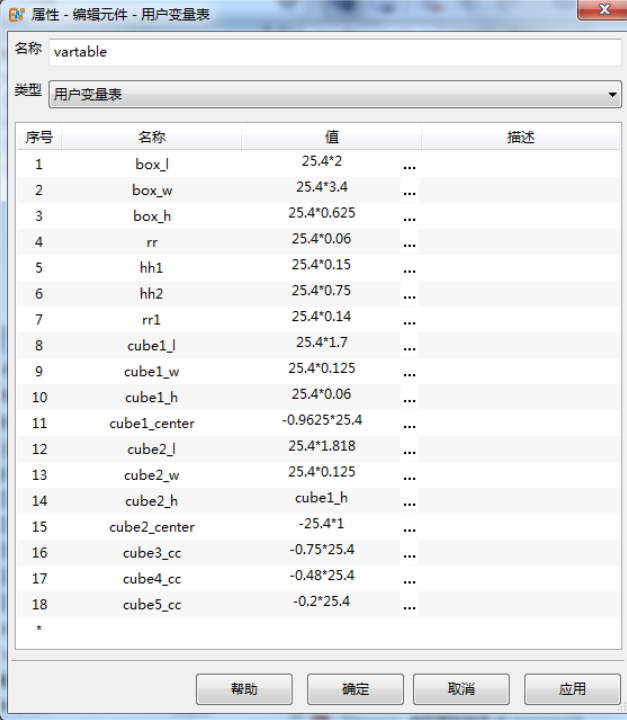Open ellipsis editor for rr row

tap(409, 242)
